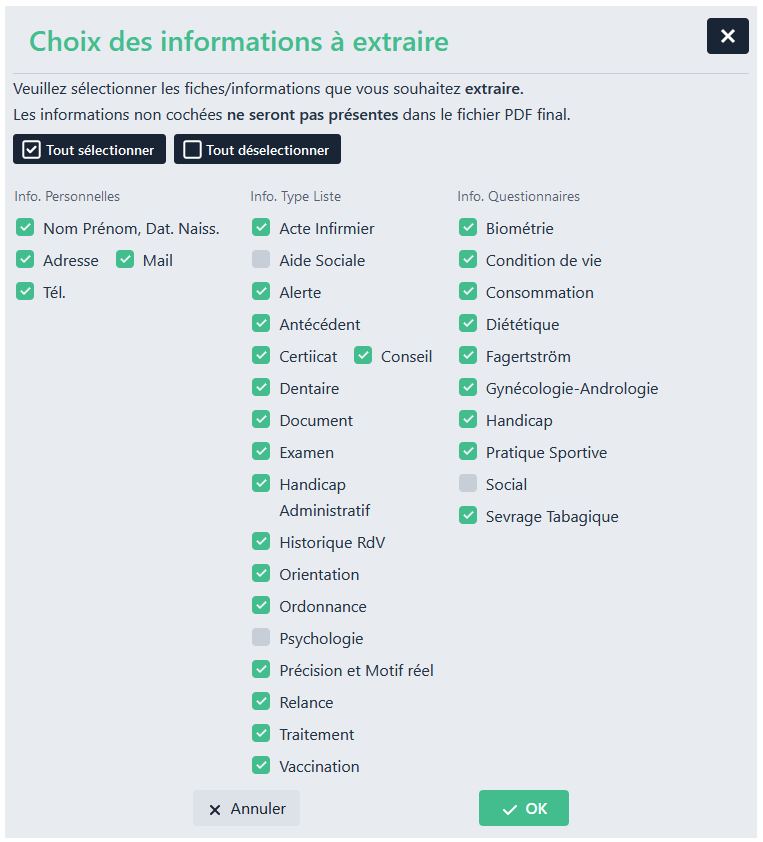Uncheck the Acte Infirmier checkbox

261,228
